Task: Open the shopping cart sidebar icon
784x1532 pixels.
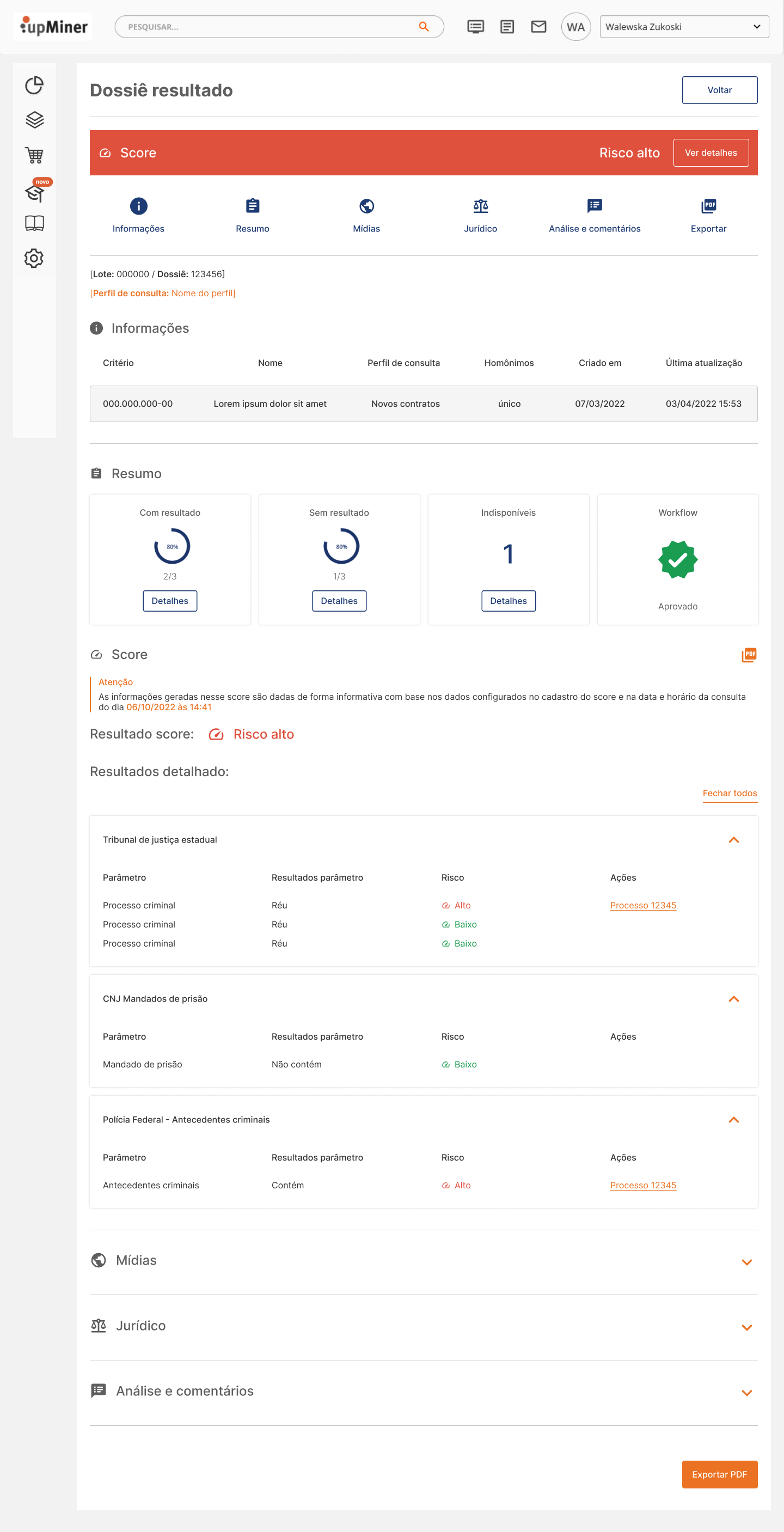Action: coord(34,155)
